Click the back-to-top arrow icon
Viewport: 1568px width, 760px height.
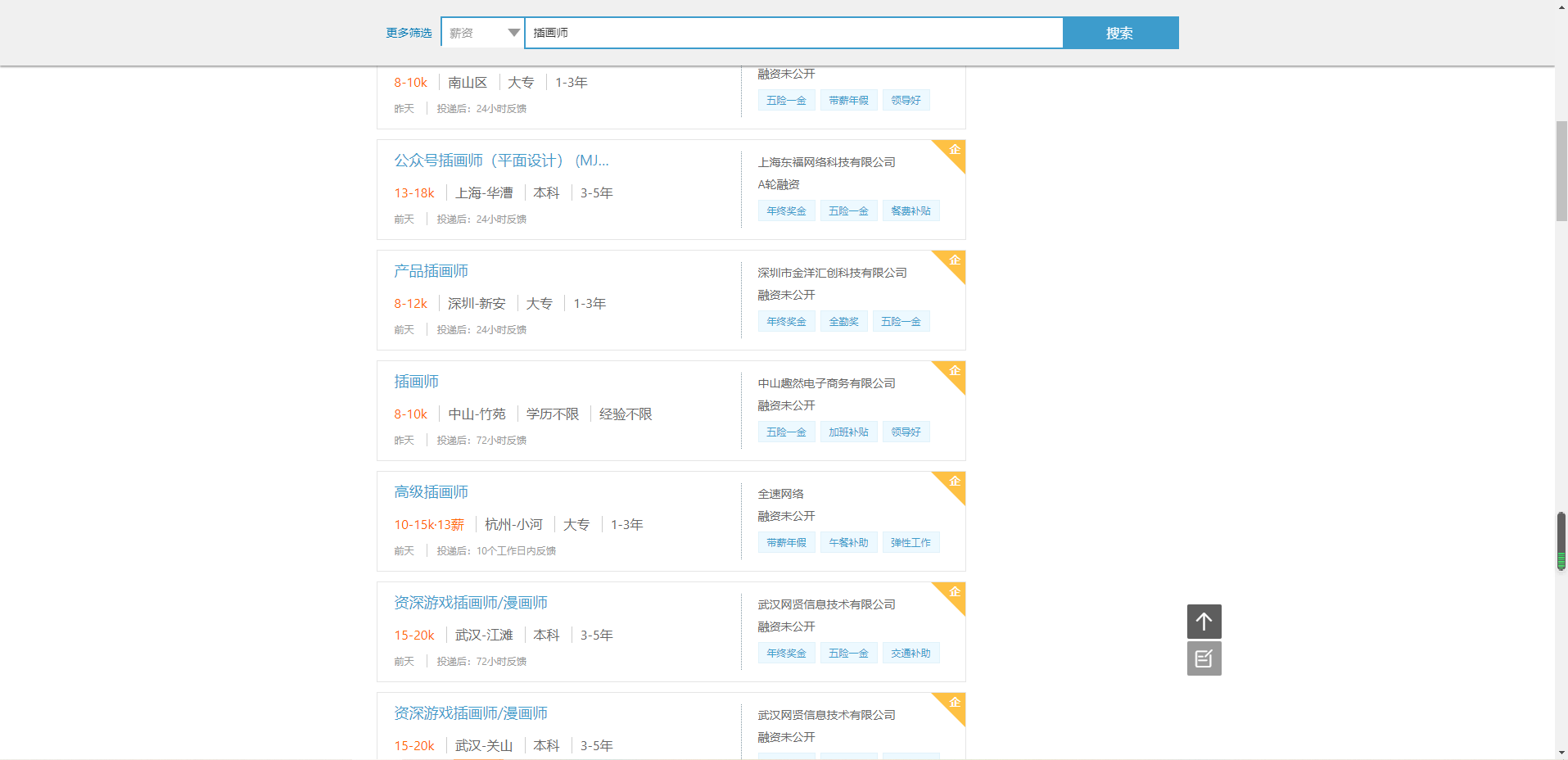click(1204, 622)
